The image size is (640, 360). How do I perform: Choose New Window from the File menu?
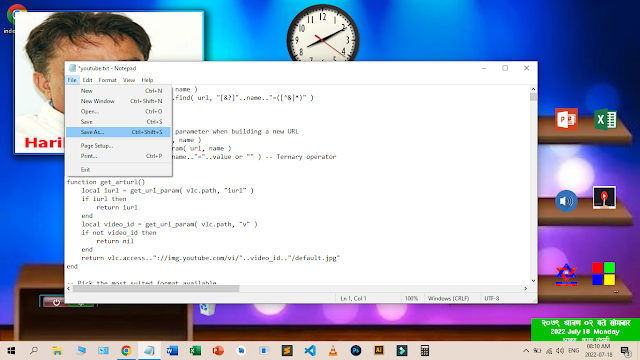click(x=118, y=101)
